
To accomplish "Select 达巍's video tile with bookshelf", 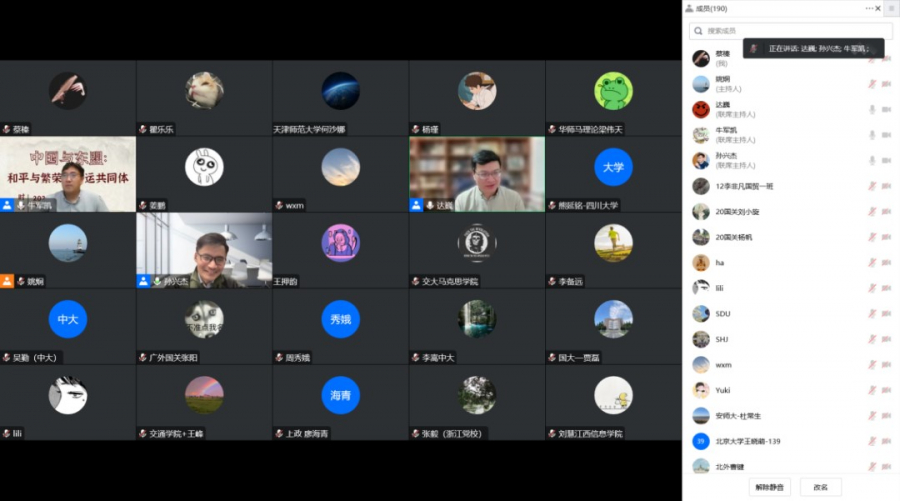I will pos(476,172).
